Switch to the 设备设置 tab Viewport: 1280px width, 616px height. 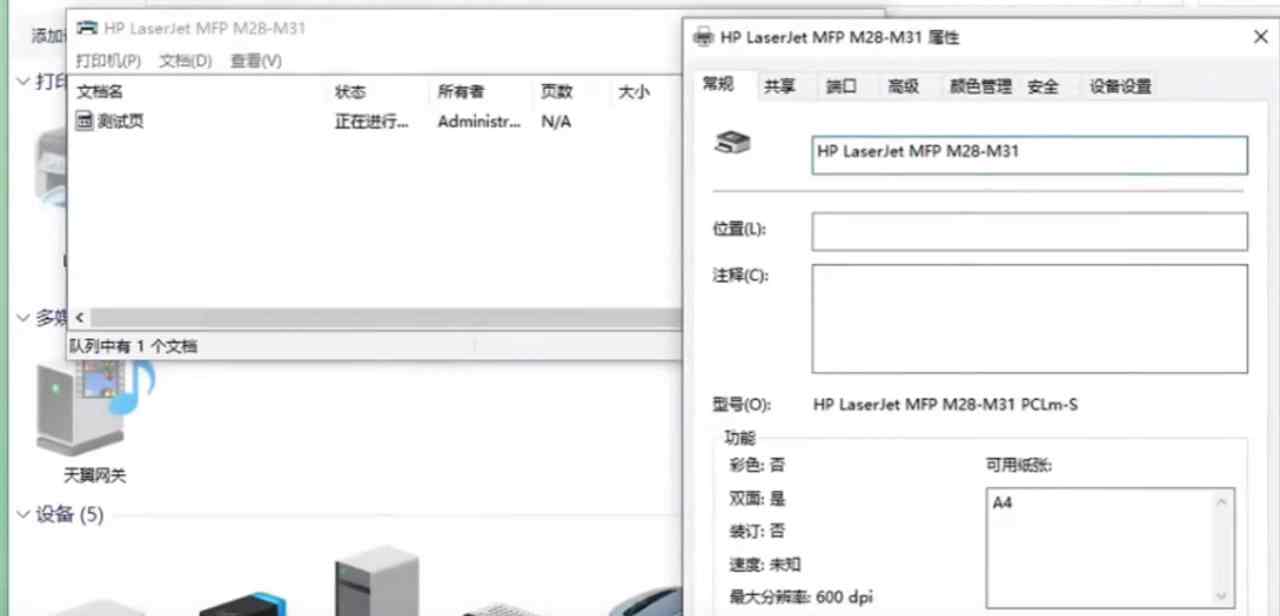(x=1119, y=86)
